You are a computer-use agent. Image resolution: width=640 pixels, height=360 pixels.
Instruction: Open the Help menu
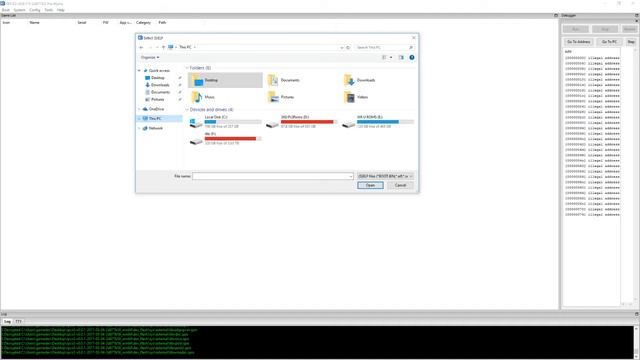click(61, 10)
